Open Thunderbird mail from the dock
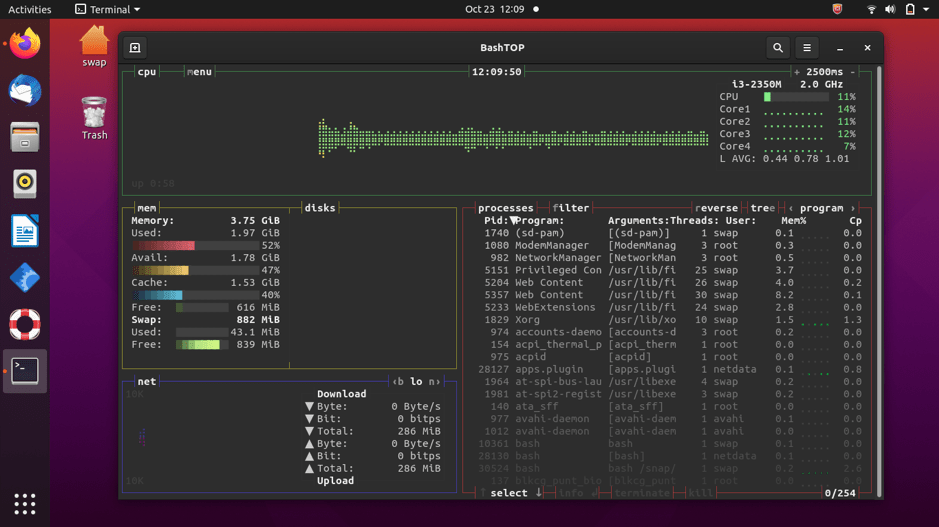Image resolution: width=939 pixels, height=527 pixels. point(25,90)
